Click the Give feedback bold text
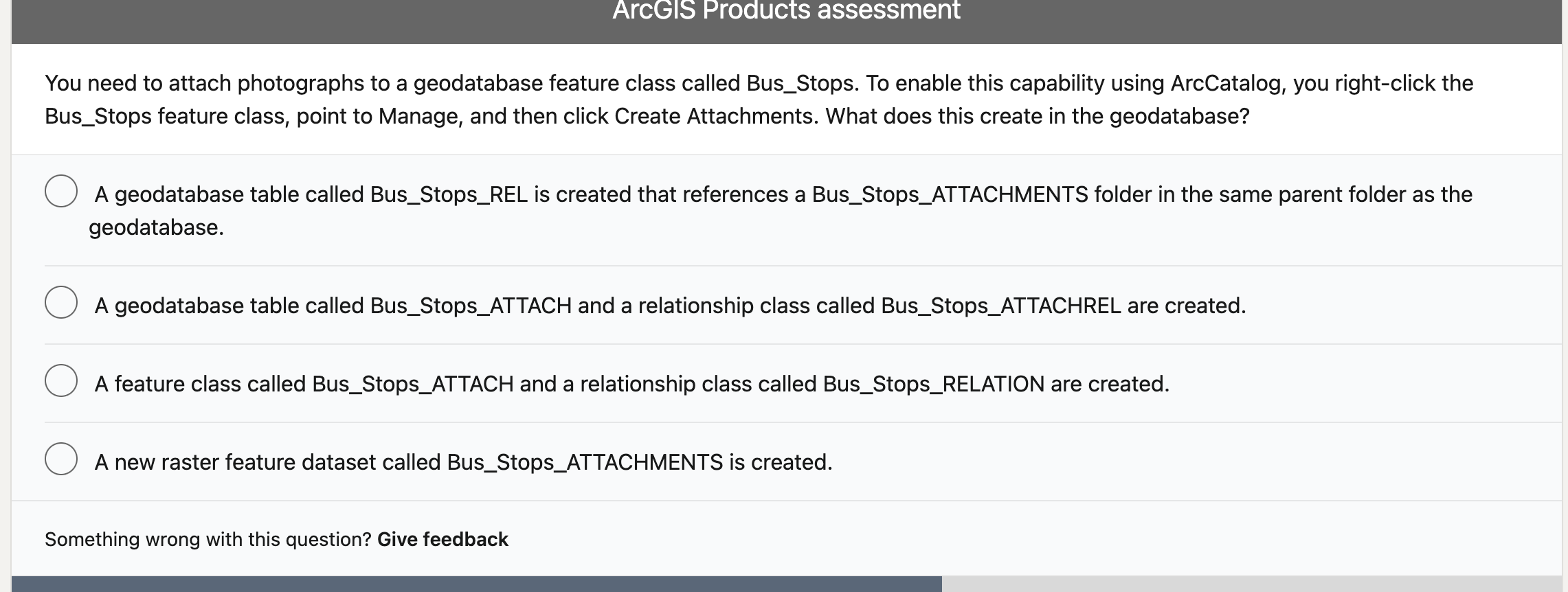This screenshot has height=592, width=1568. [443, 540]
